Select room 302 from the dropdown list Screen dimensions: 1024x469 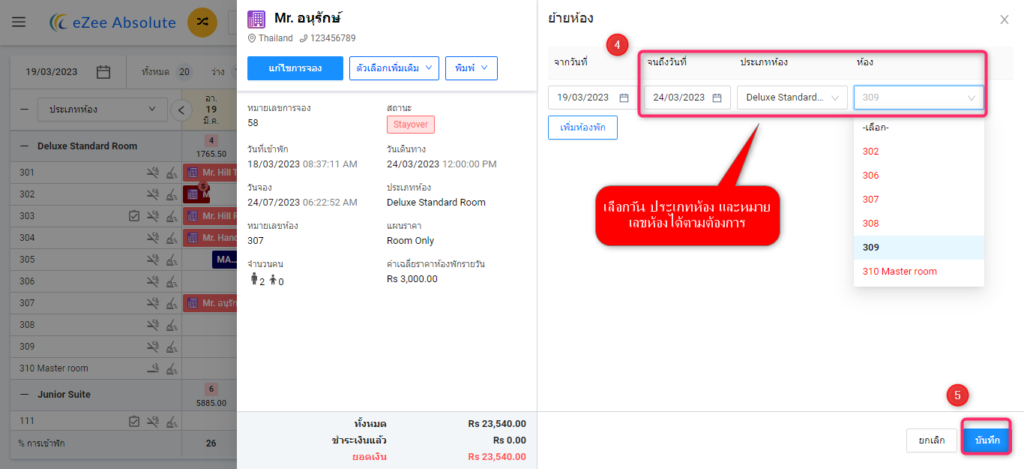click(x=919, y=152)
